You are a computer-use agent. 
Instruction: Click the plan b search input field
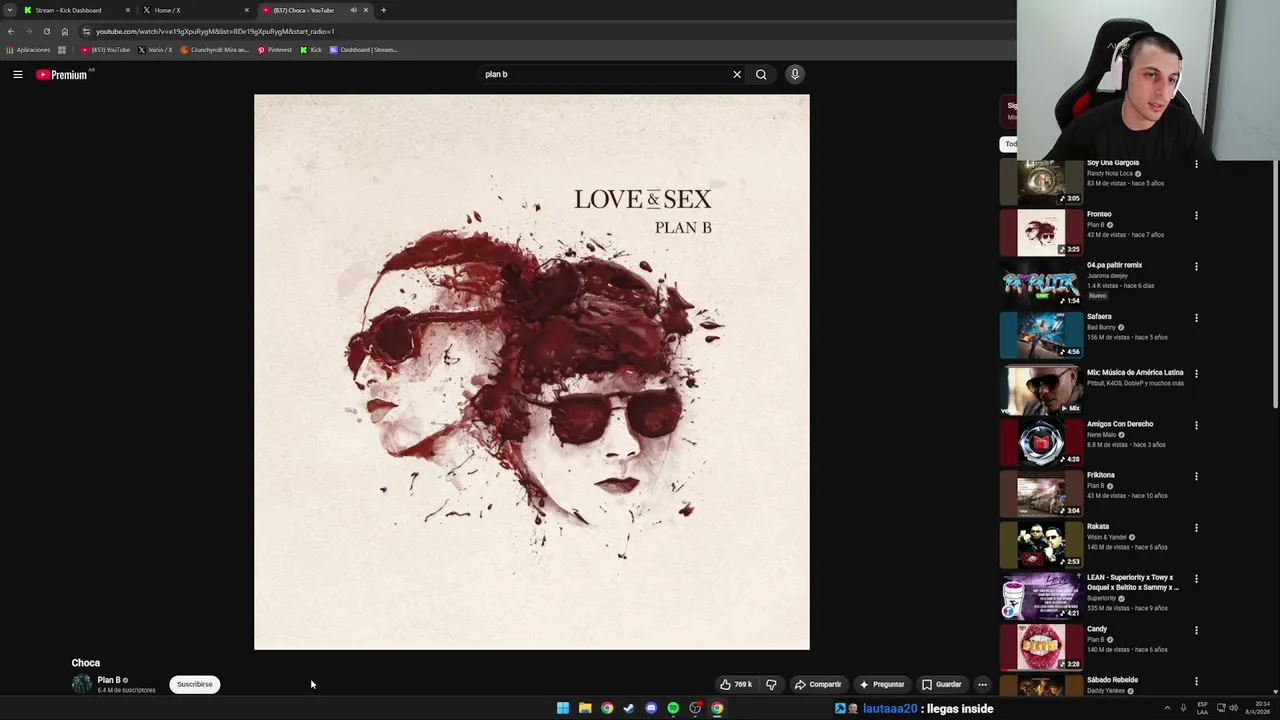click(605, 74)
